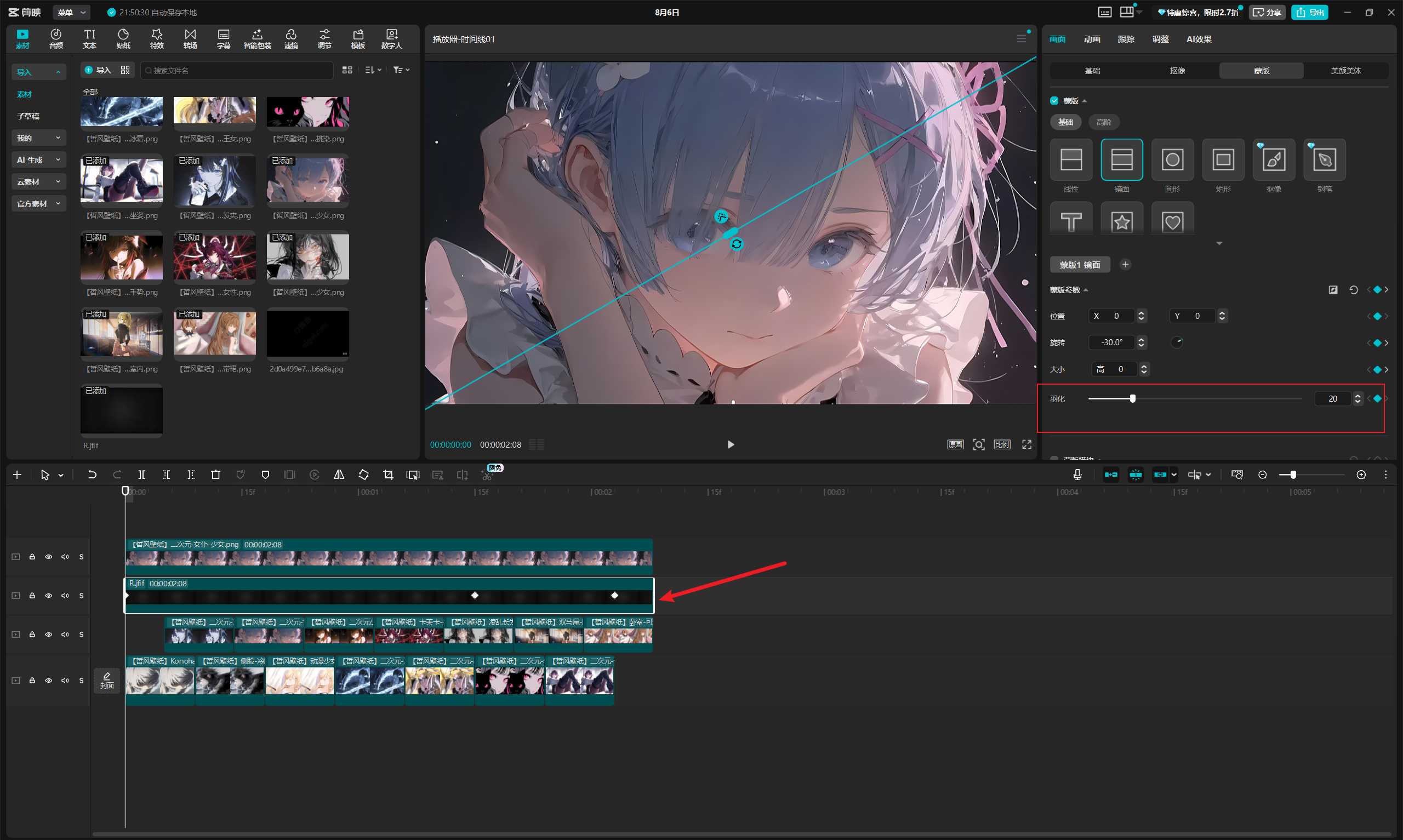Switch to the 跟踪 tracking tab
The width and height of the screenshot is (1403, 840).
pos(1126,39)
